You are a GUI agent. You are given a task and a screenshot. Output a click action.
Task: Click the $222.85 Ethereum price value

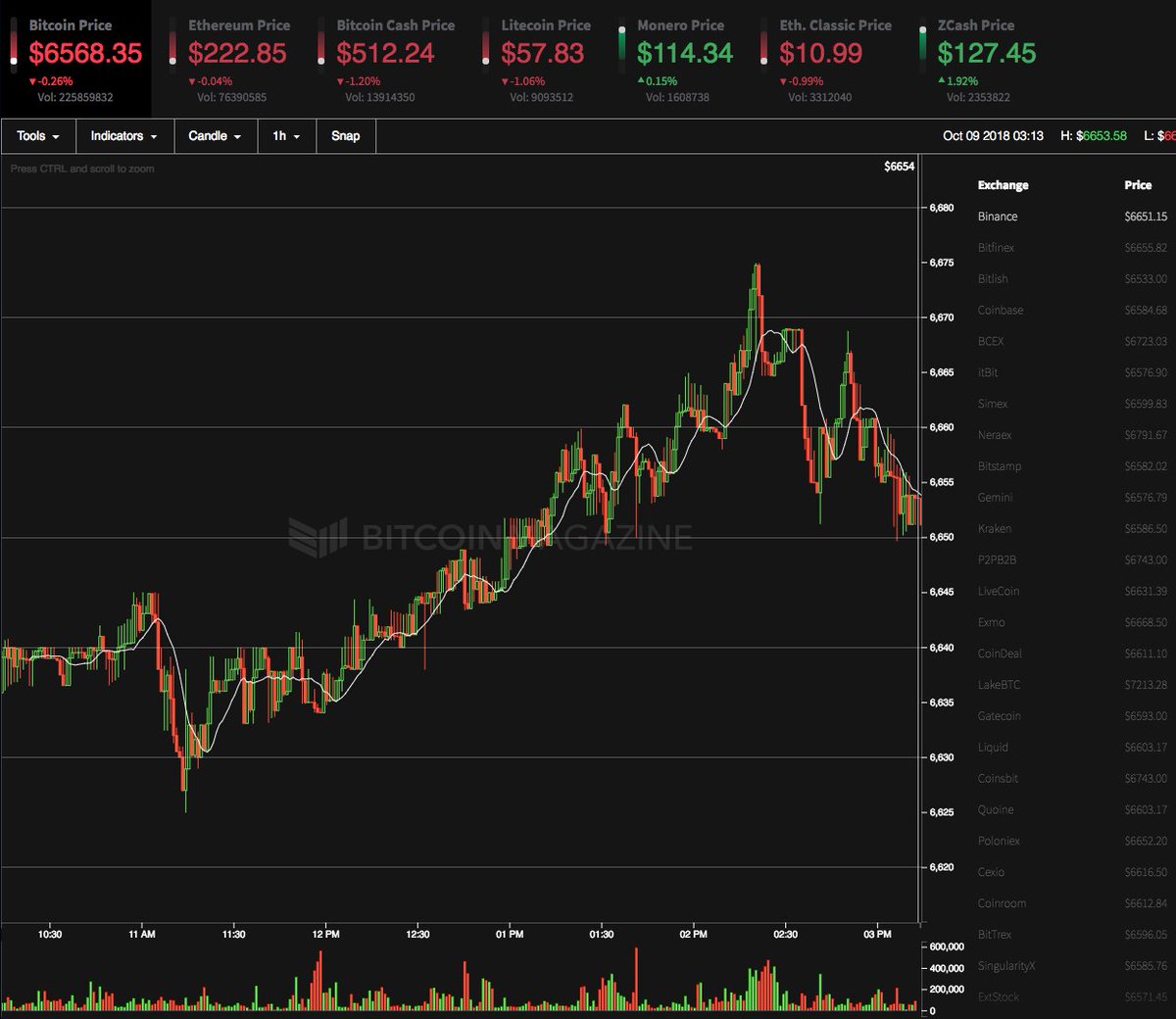click(237, 54)
